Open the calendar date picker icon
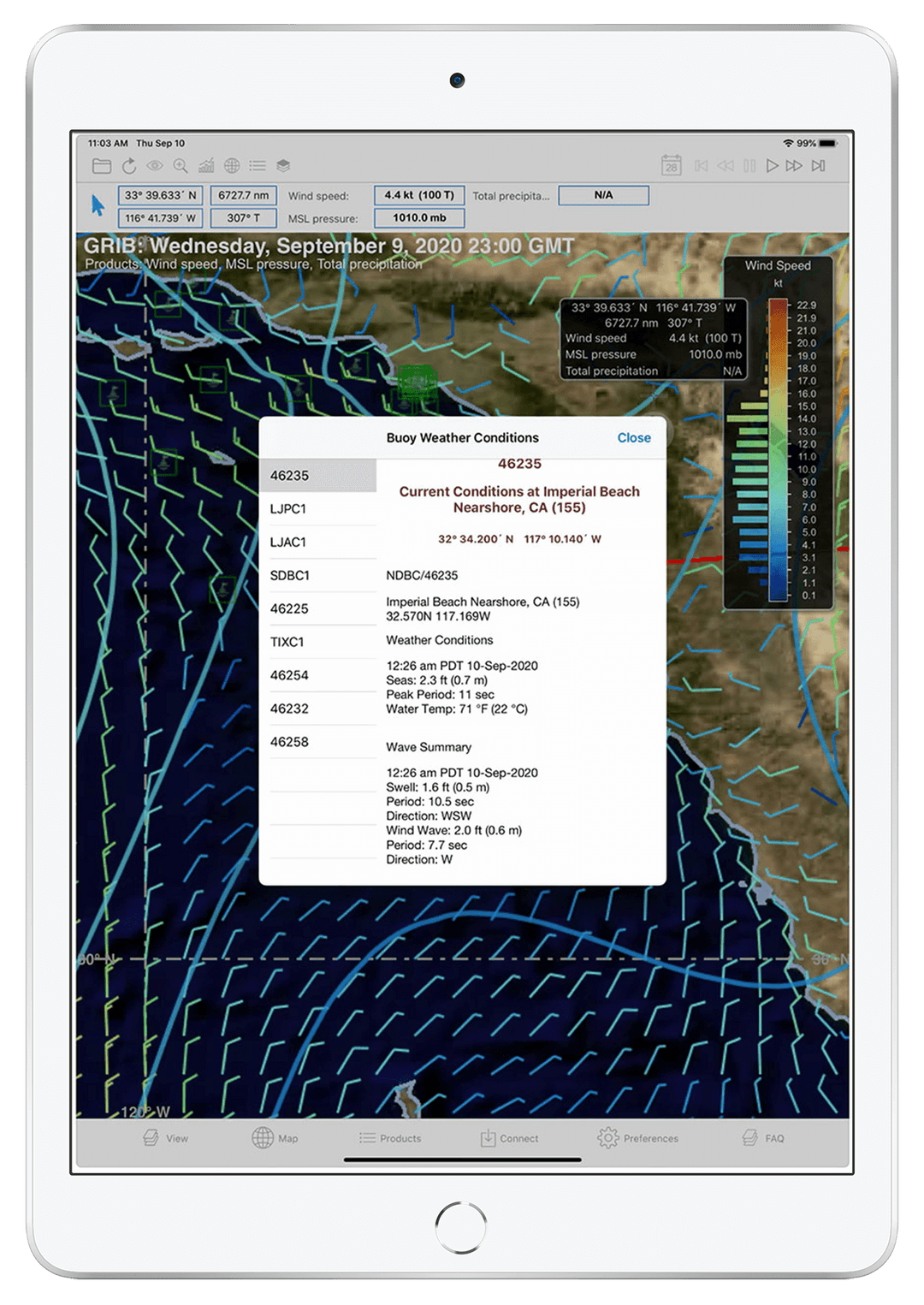924x1305 pixels. click(672, 166)
